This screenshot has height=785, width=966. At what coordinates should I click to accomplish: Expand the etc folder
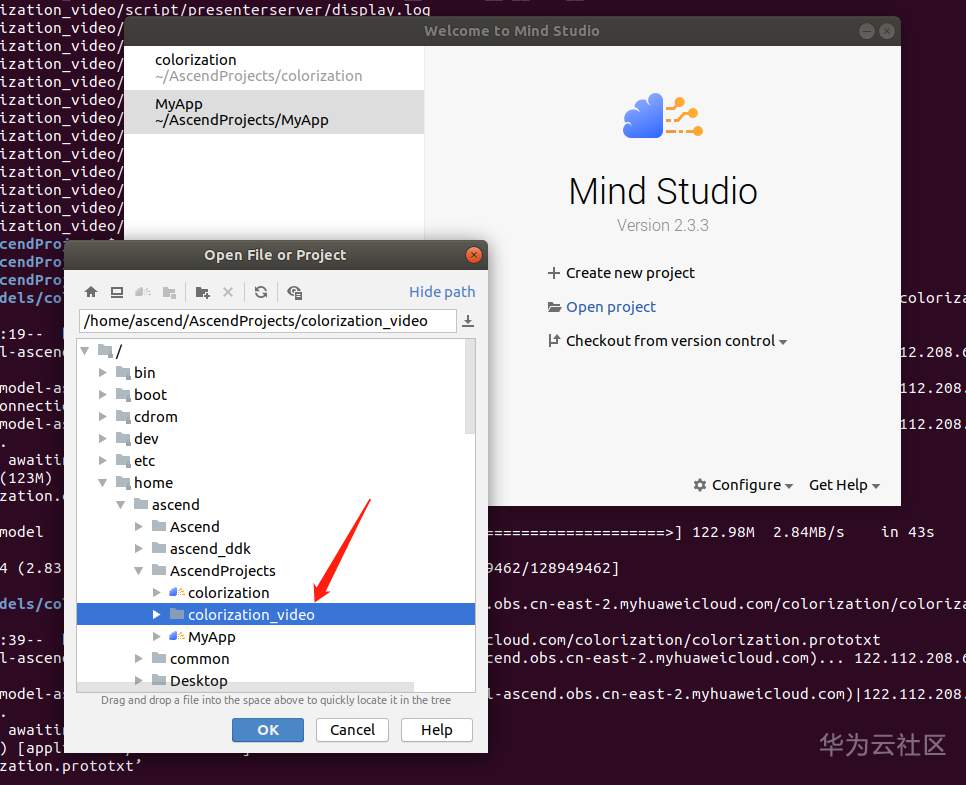click(x=103, y=461)
